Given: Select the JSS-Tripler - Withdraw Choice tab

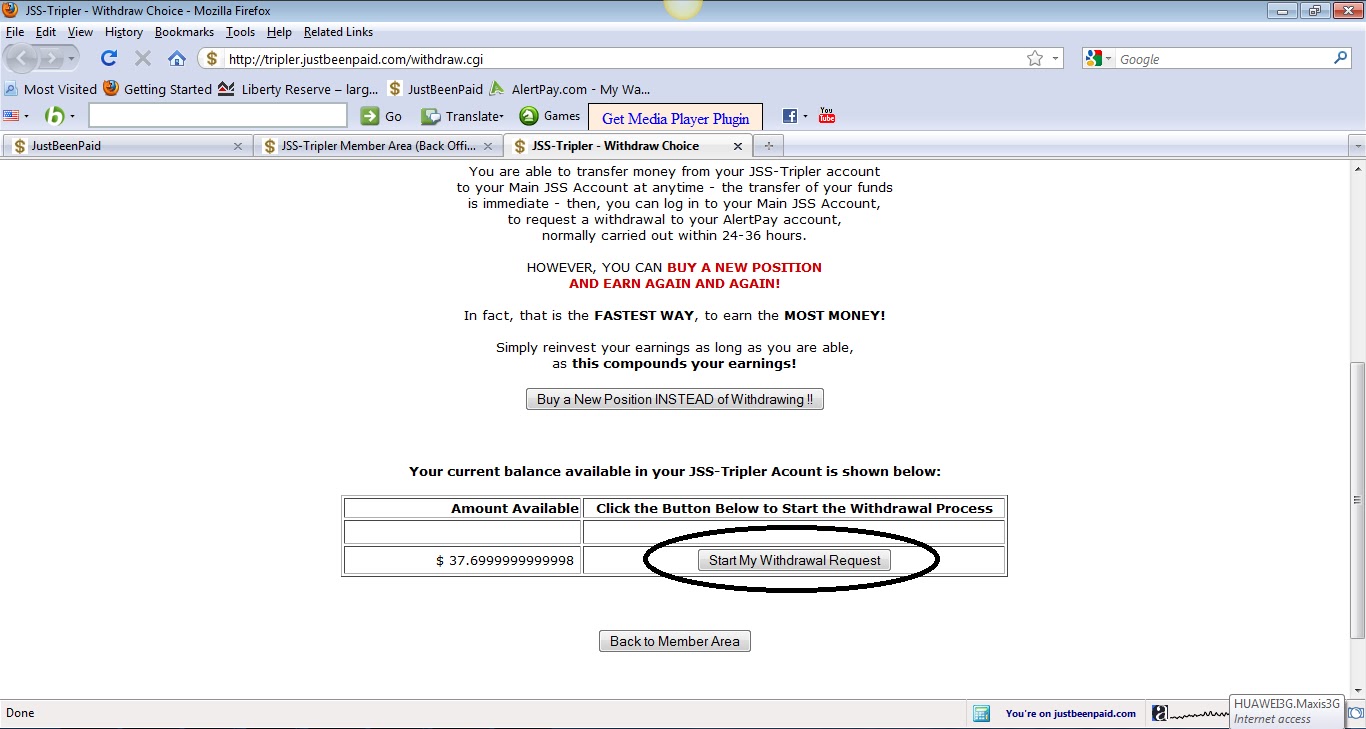Looking at the screenshot, I should 630,146.
